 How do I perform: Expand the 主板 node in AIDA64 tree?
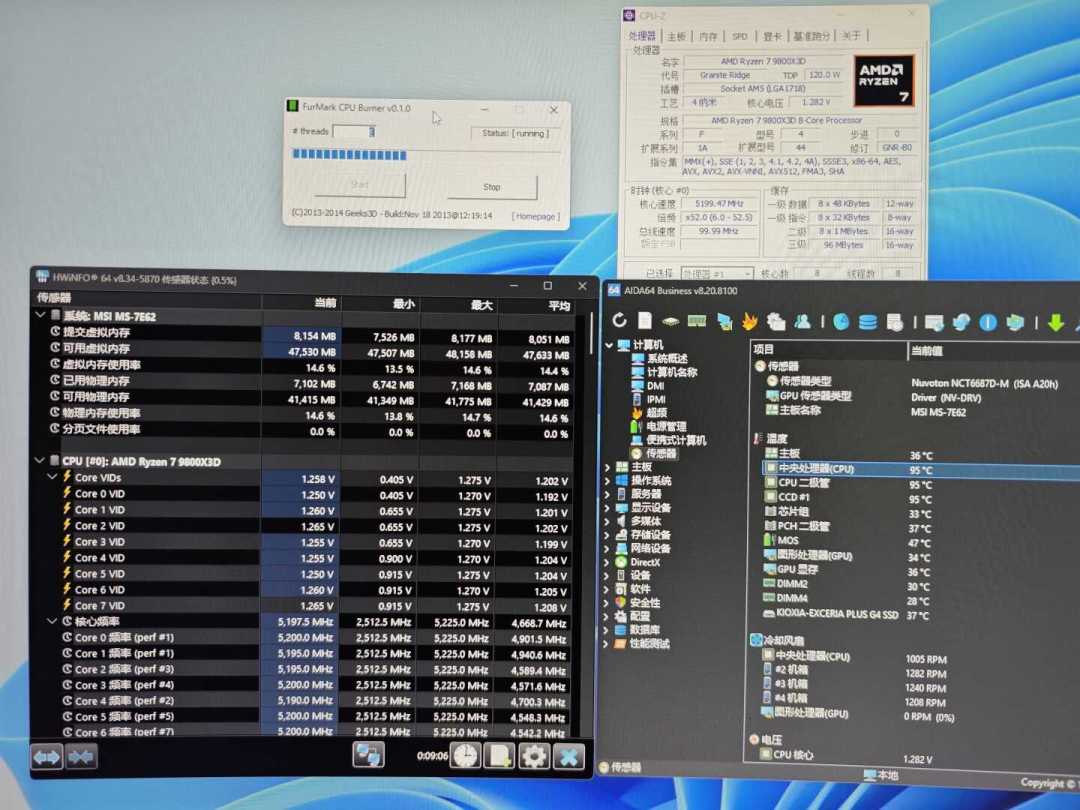pyautogui.click(x=607, y=467)
